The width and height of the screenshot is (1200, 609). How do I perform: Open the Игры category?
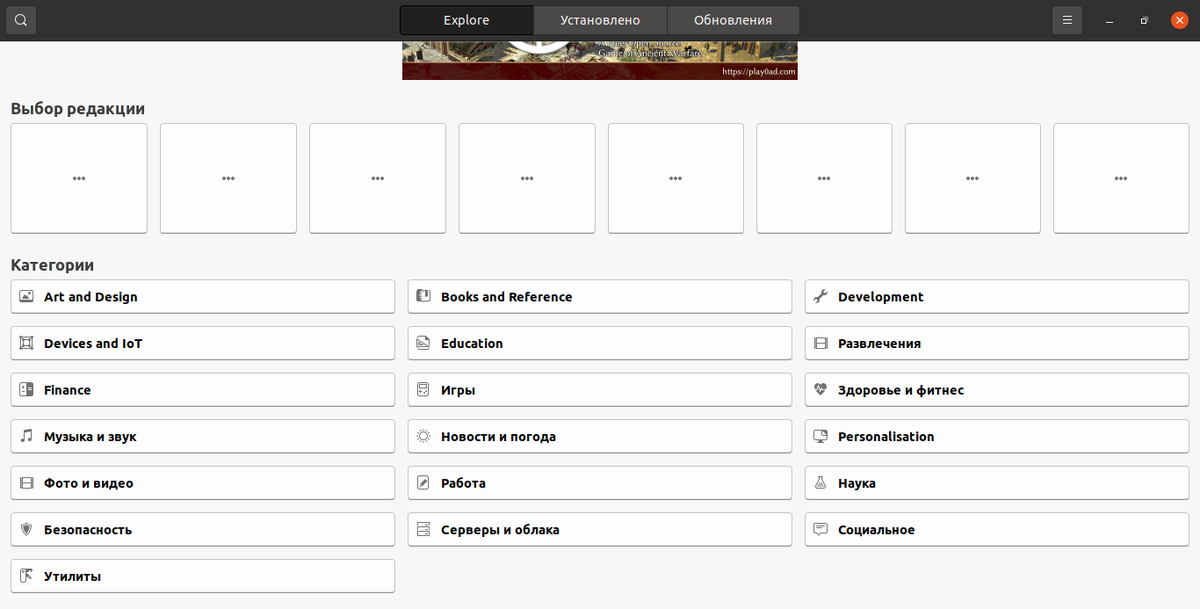pyautogui.click(x=600, y=390)
